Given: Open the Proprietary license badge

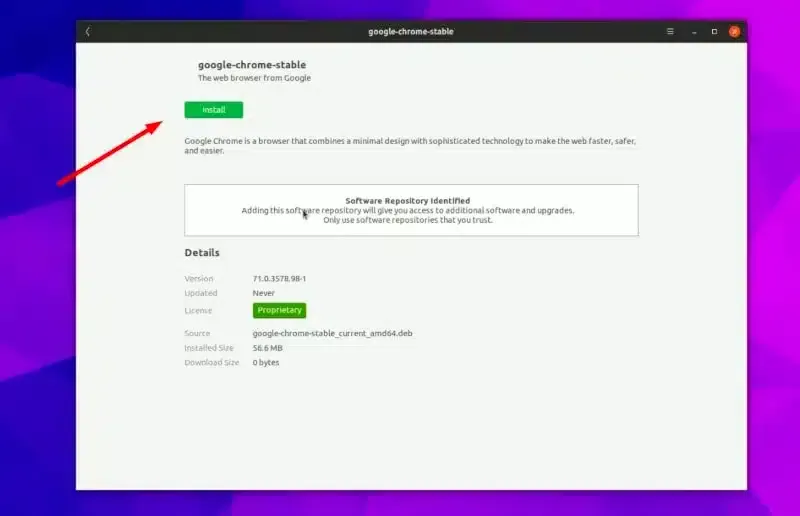Looking at the screenshot, I should tap(279, 310).
